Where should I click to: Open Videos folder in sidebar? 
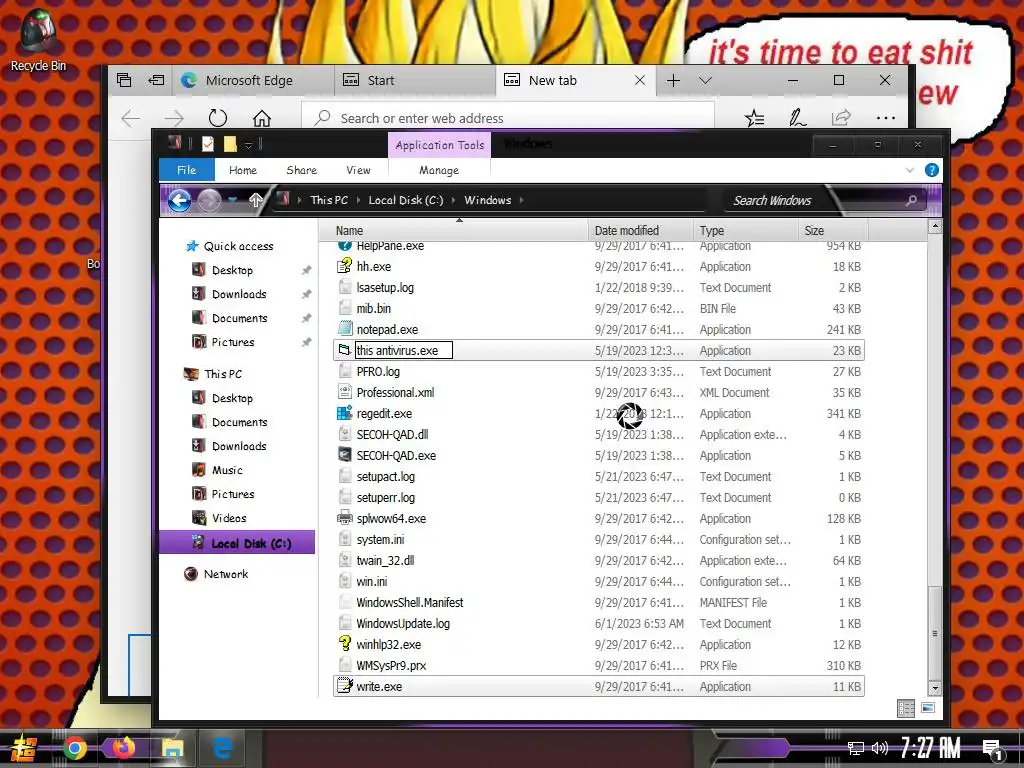pos(229,518)
